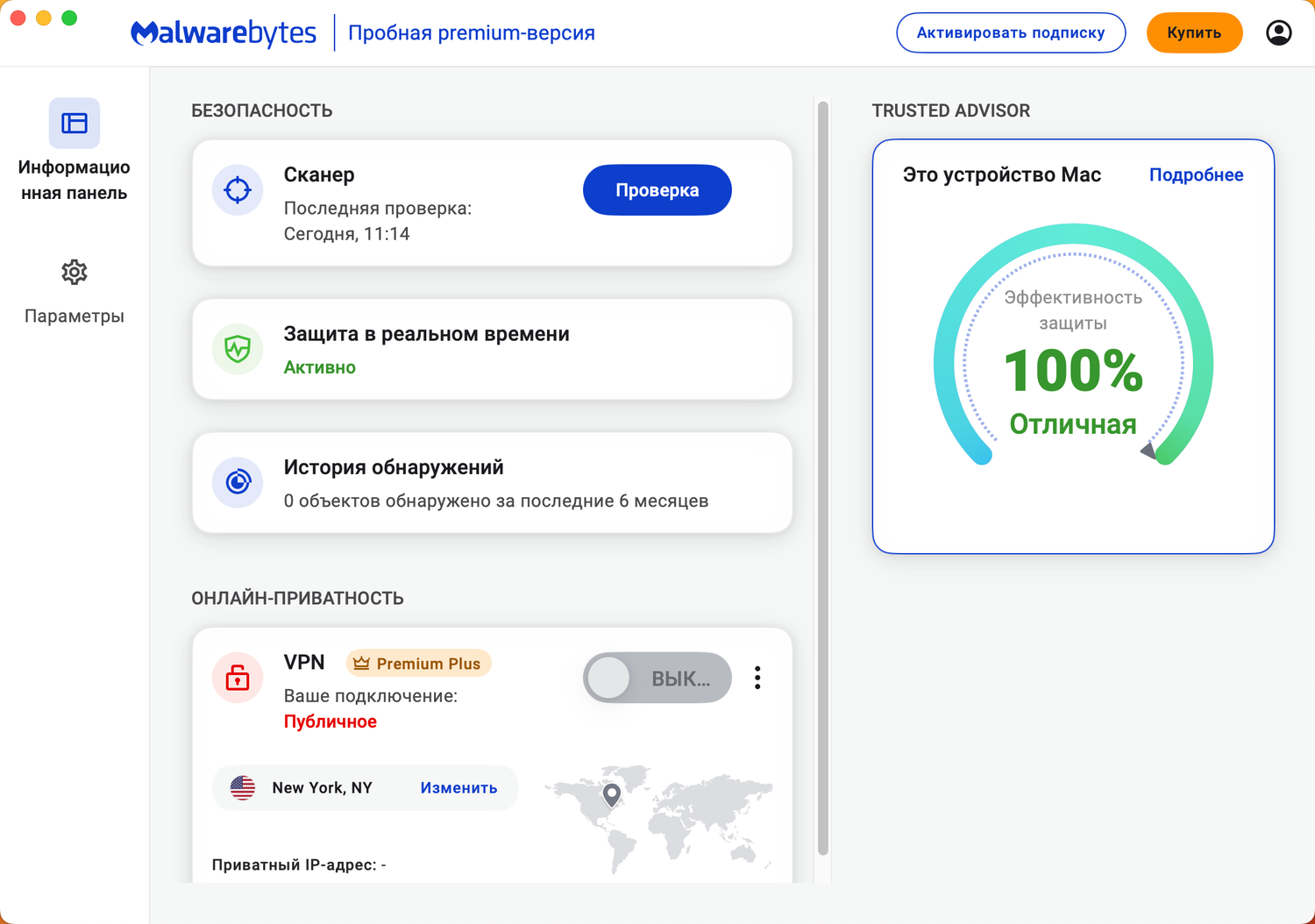Click the VPN red unlocked padlock icon
This screenshot has height=924, width=1315.
[x=238, y=677]
